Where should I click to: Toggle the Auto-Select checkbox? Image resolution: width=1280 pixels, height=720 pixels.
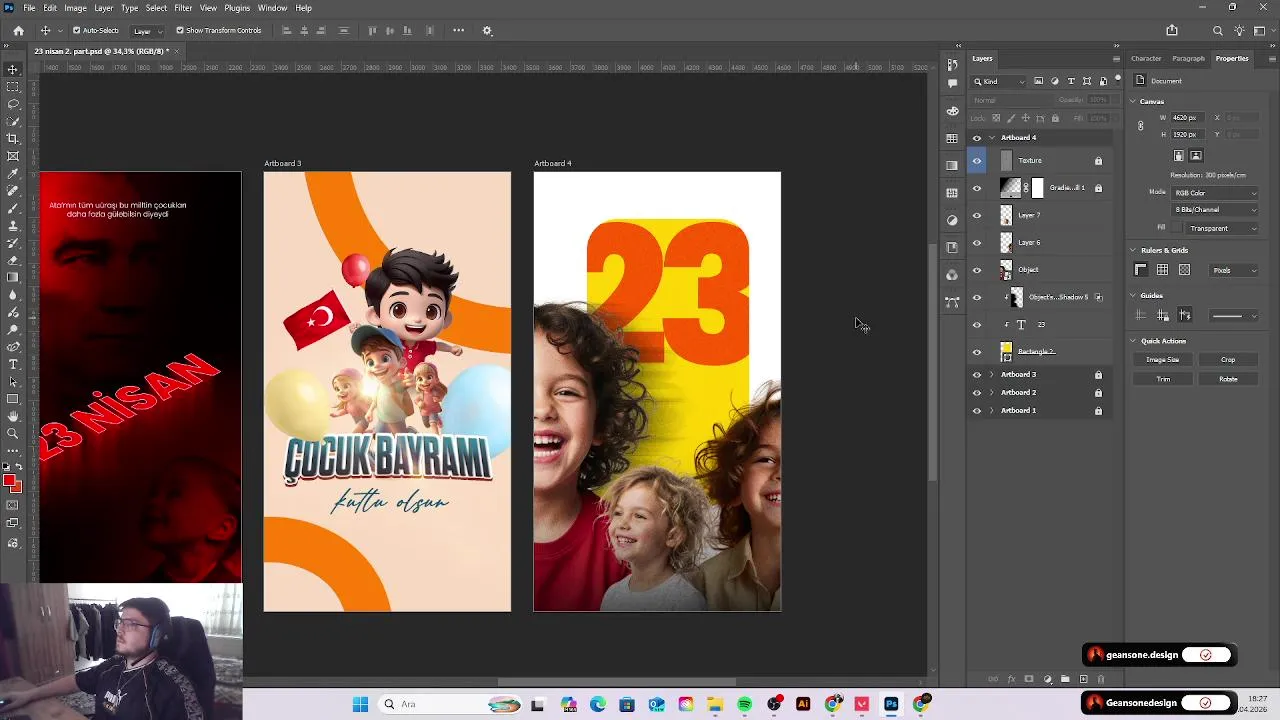(x=76, y=30)
